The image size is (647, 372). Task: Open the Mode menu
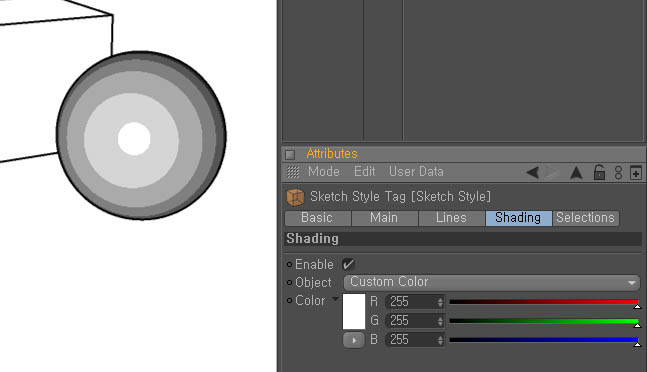324,172
